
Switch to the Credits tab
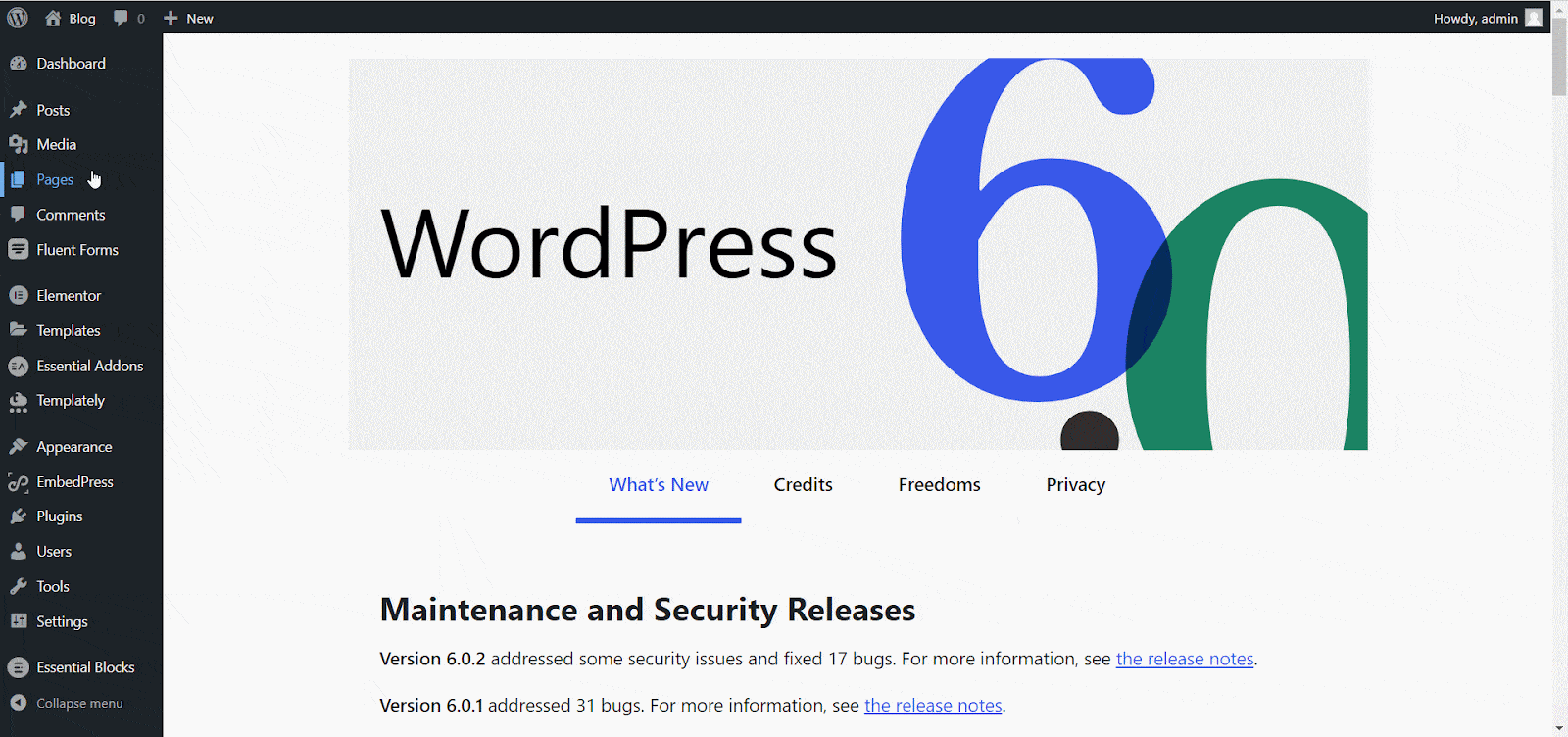coord(803,485)
